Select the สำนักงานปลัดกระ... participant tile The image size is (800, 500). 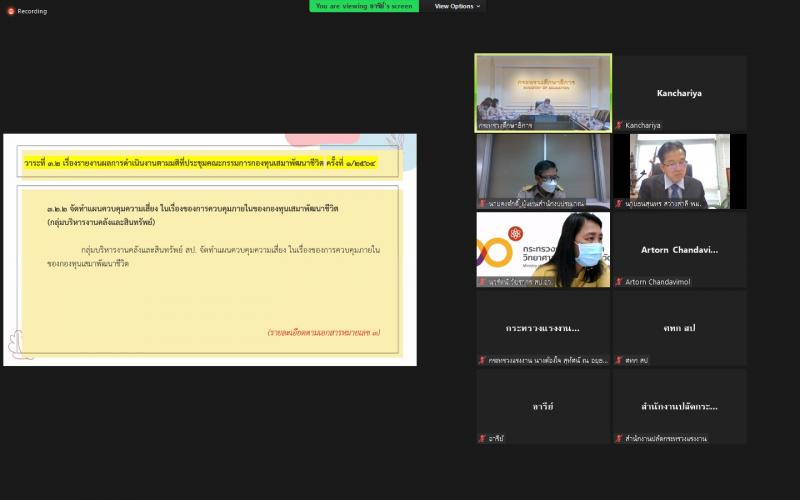point(680,407)
